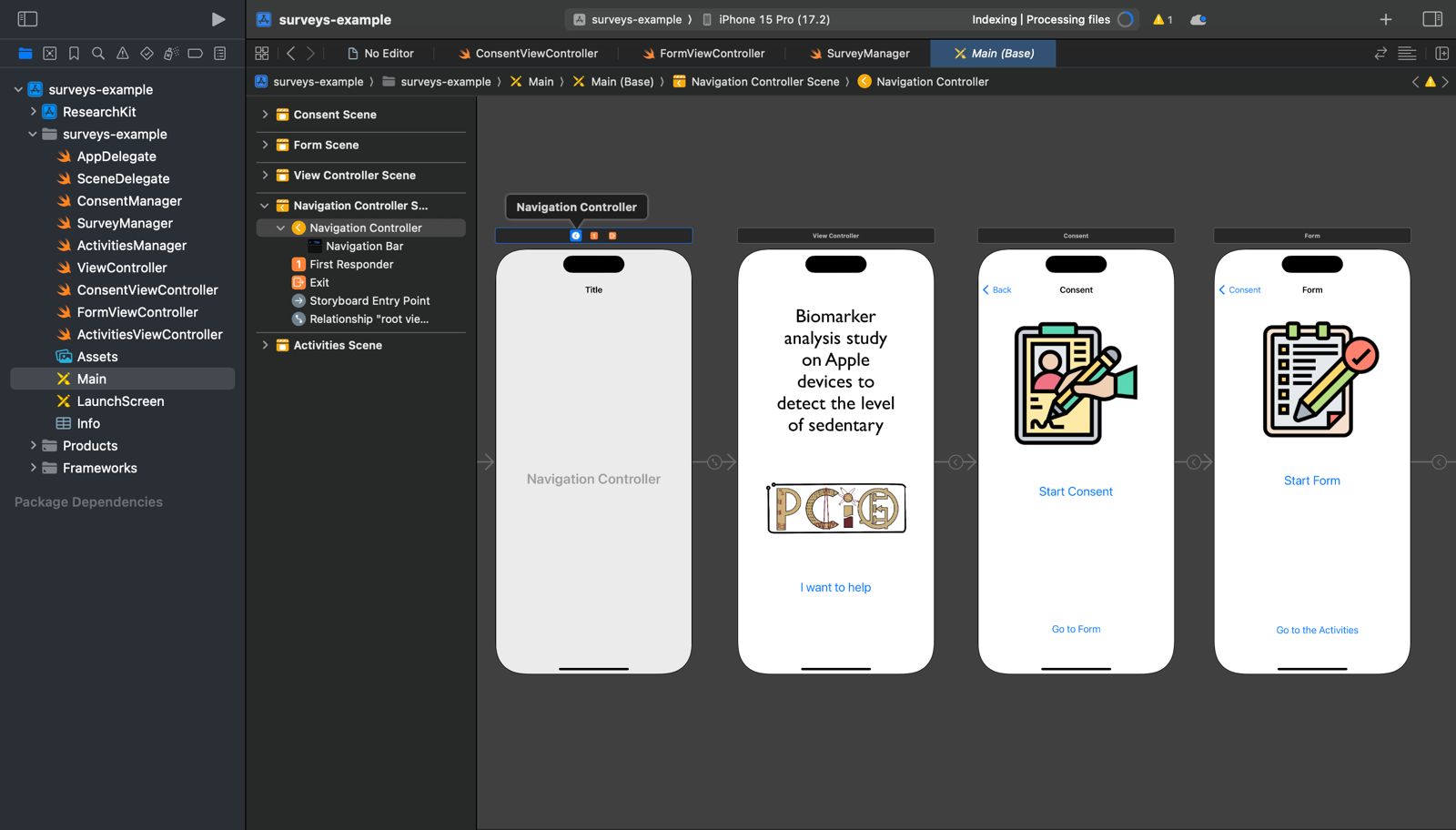Click the yellow warning indicator in toolbar
Image resolution: width=1456 pixels, height=830 pixels.
1162,19
